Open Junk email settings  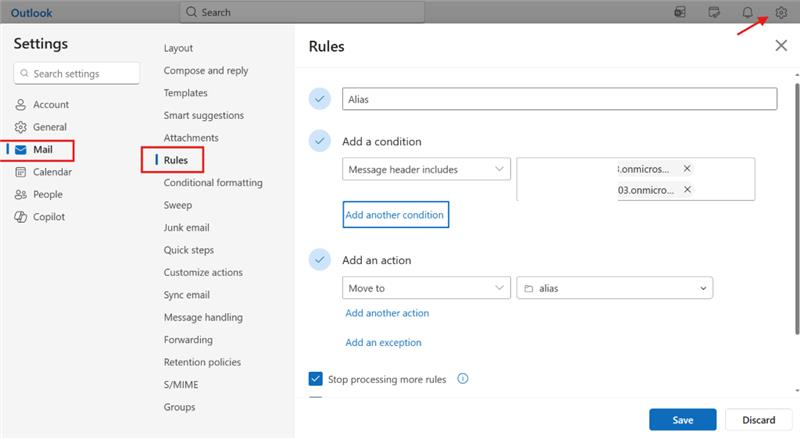coord(186,228)
